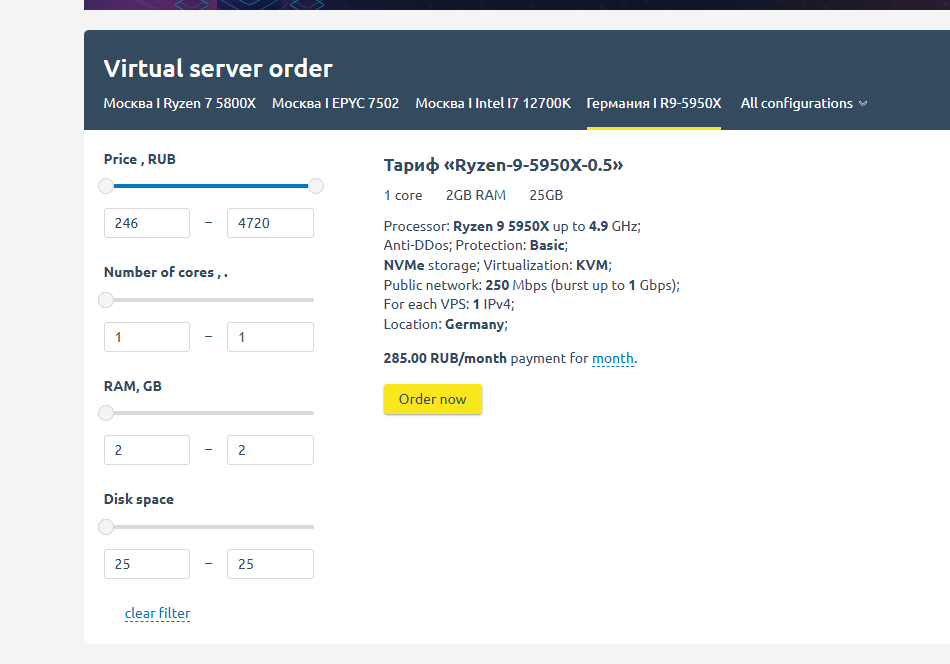Viewport: 950px width, 664px height.
Task: Click the 2GB RAM spec text
Action: tap(476, 195)
